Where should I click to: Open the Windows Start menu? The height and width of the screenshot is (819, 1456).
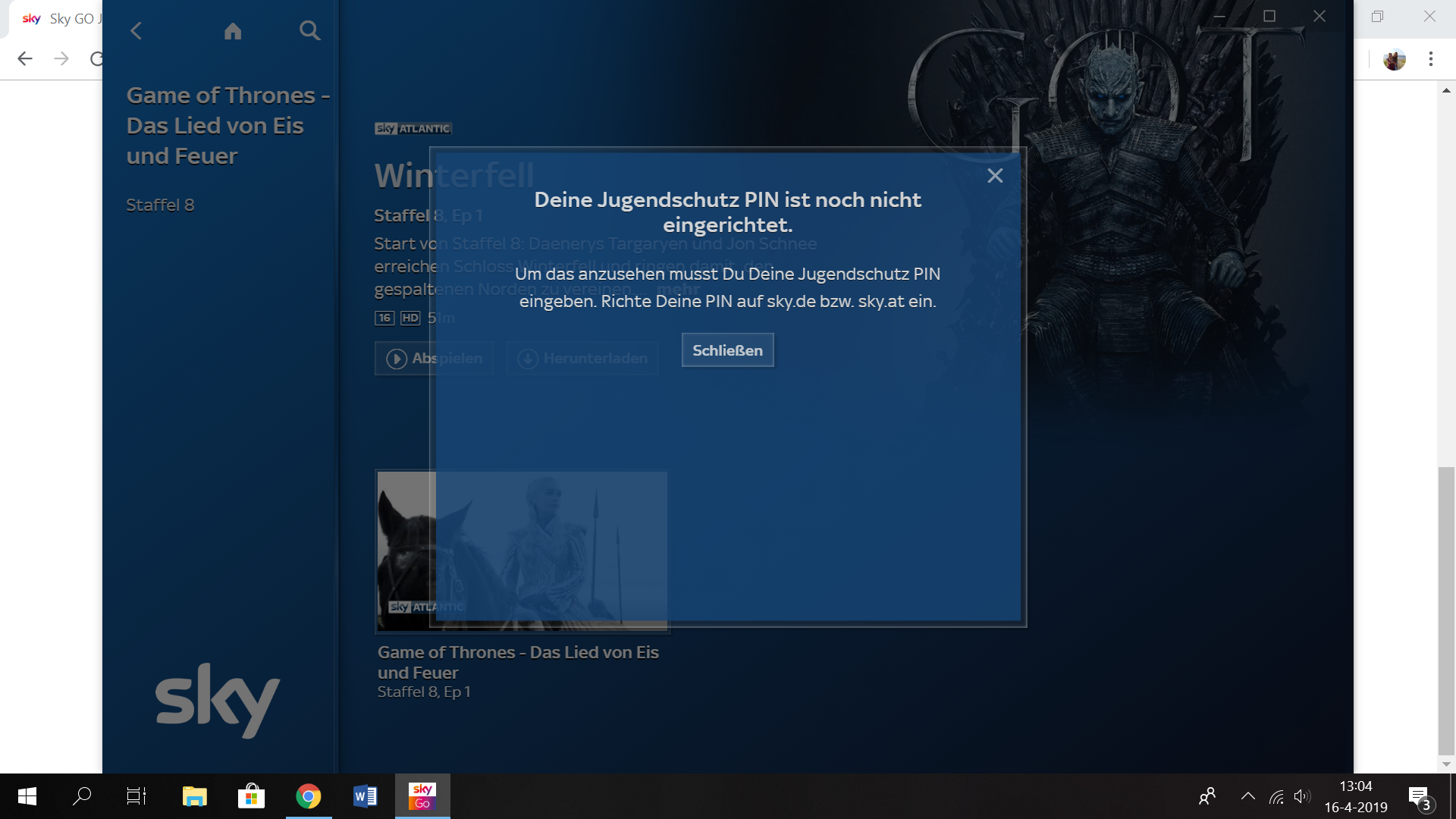click(27, 796)
